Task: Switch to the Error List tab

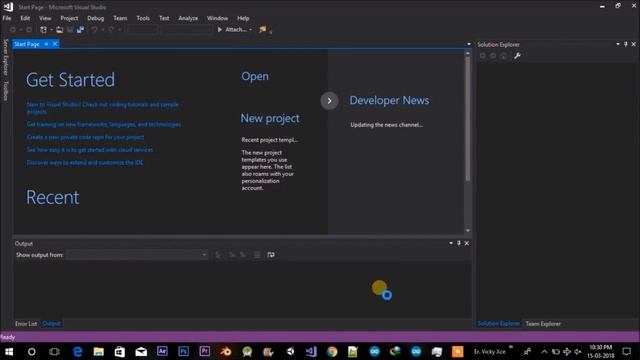Action: point(26,324)
